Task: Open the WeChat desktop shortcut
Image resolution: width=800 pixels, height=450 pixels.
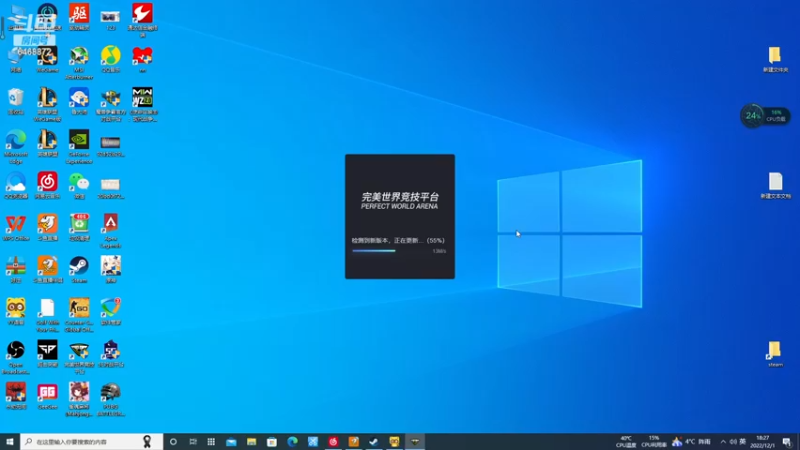Action: pyautogui.click(x=79, y=185)
